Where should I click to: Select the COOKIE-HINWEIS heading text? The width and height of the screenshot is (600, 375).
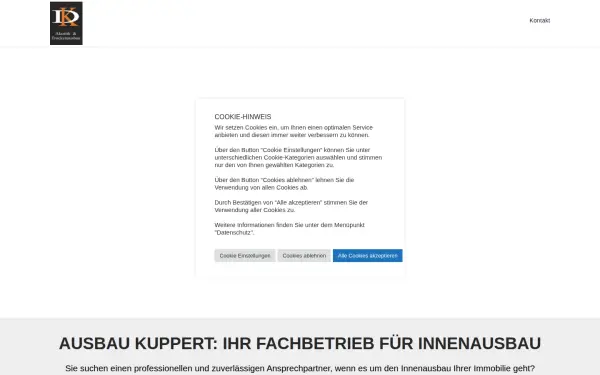(243, 117)
